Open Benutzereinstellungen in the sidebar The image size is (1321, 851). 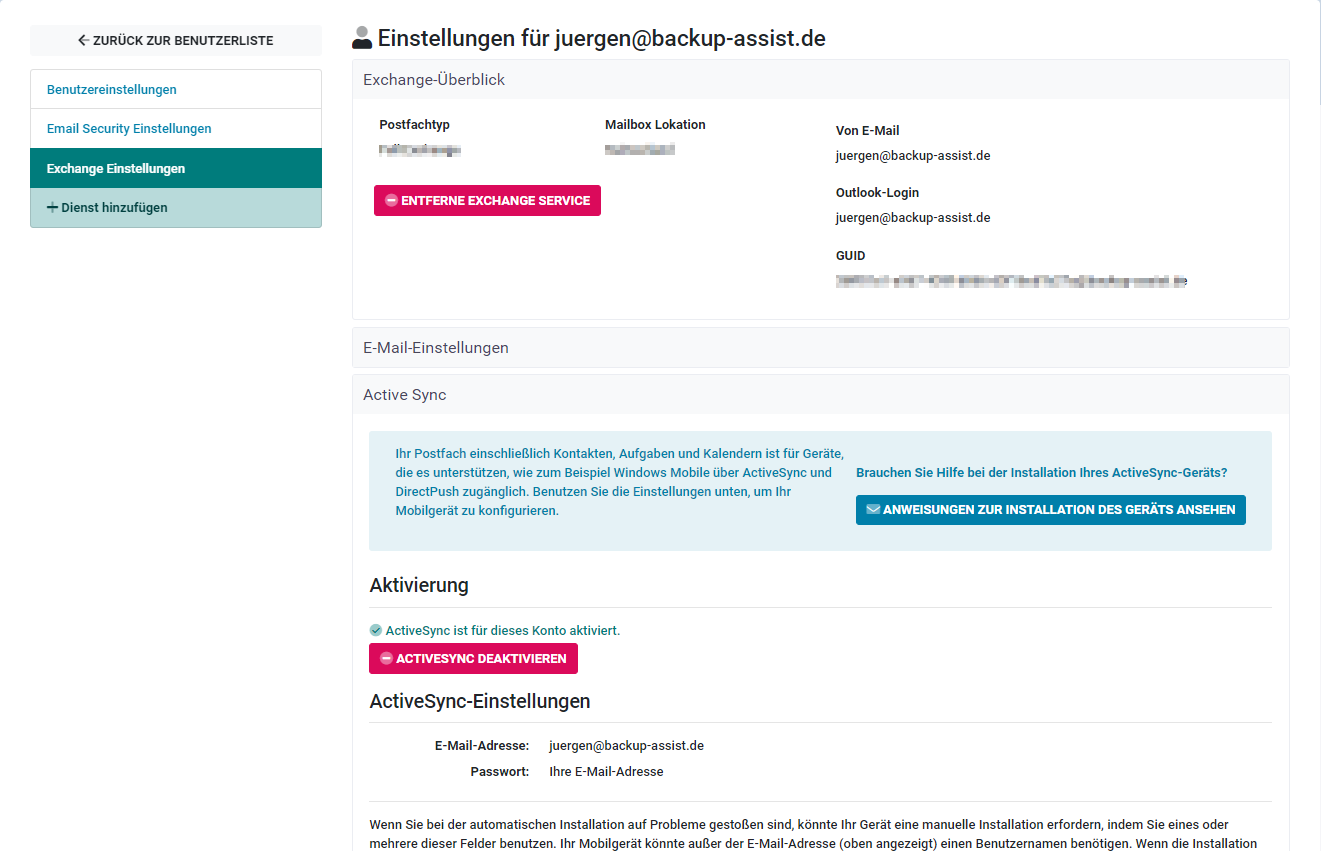[x=112, y=90]
